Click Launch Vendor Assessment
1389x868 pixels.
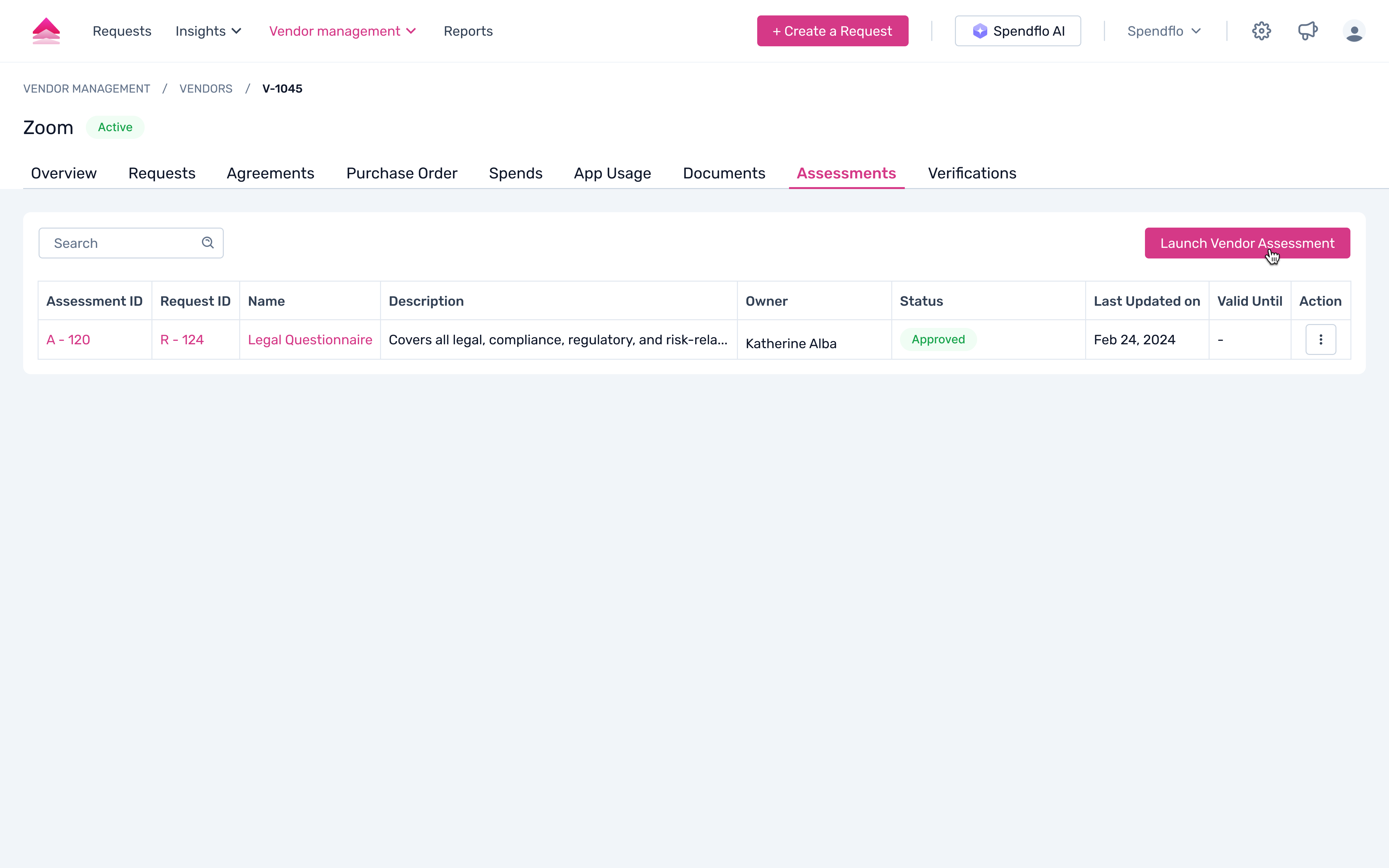(x=1247, y=243)
